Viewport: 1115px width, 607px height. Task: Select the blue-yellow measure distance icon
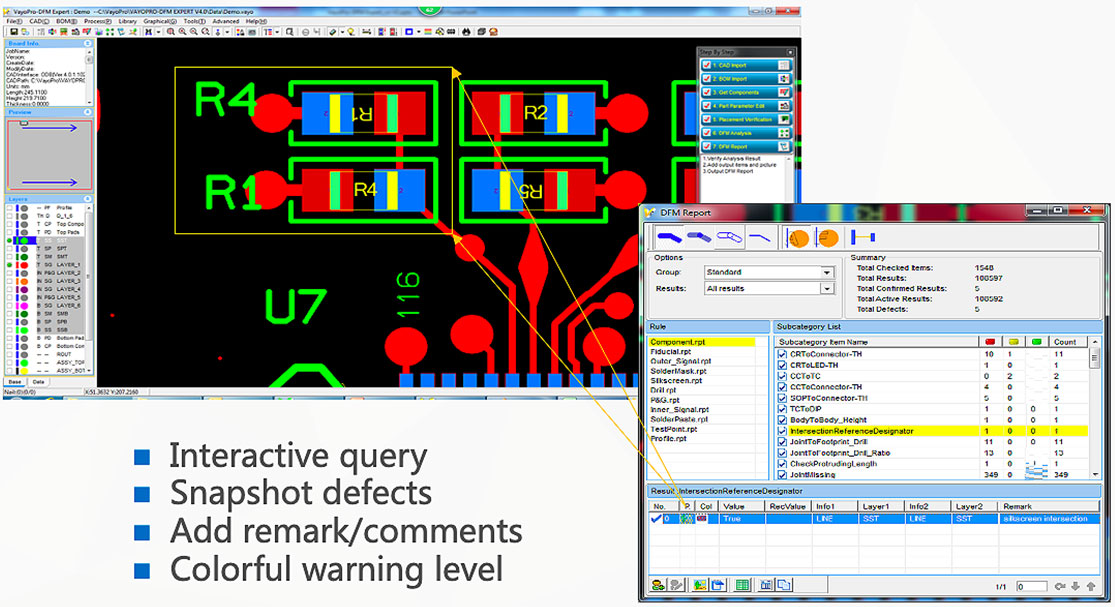[863, 238]
